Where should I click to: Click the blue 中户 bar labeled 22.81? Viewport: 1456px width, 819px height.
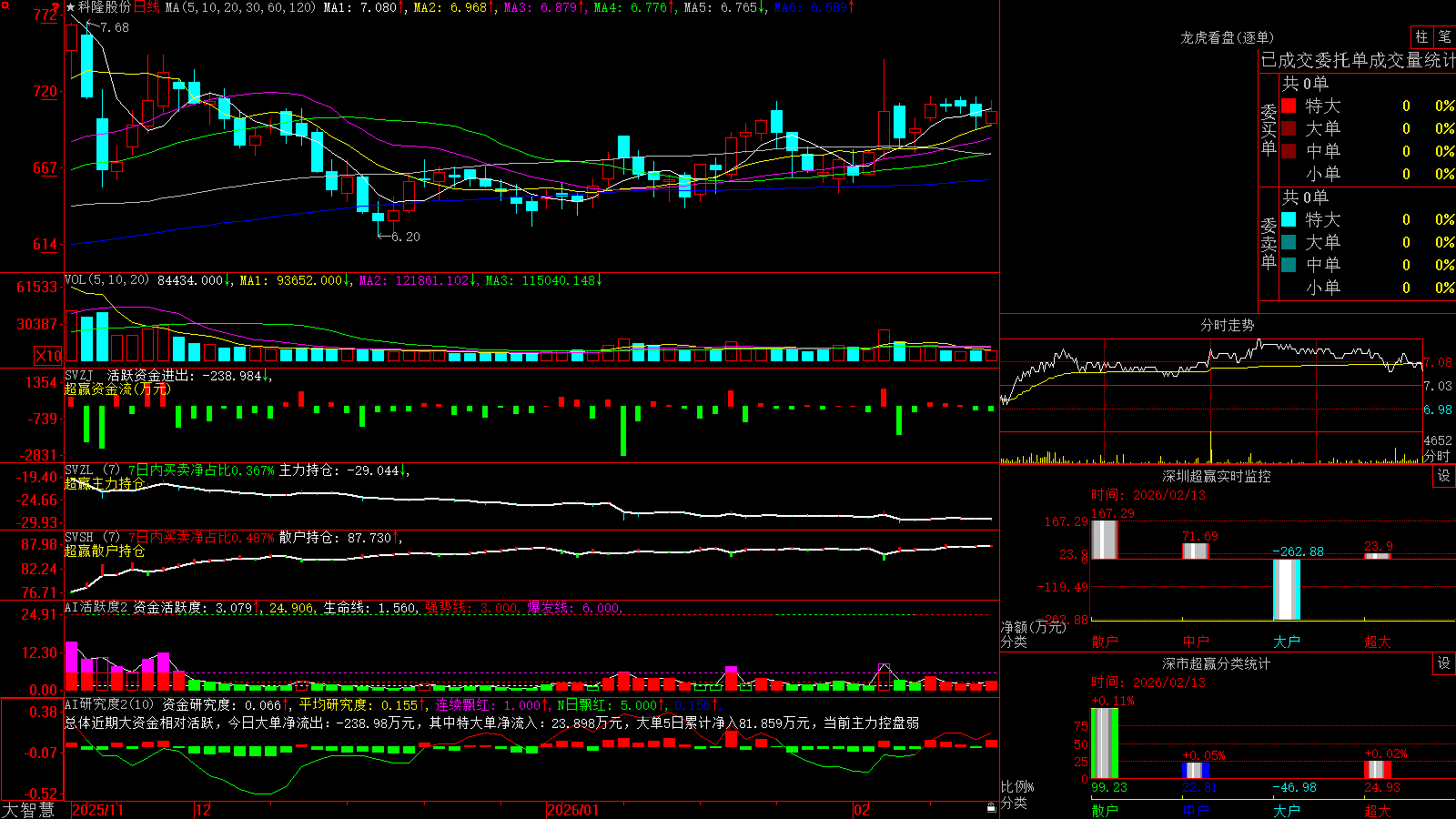(x=1195, y=770)
